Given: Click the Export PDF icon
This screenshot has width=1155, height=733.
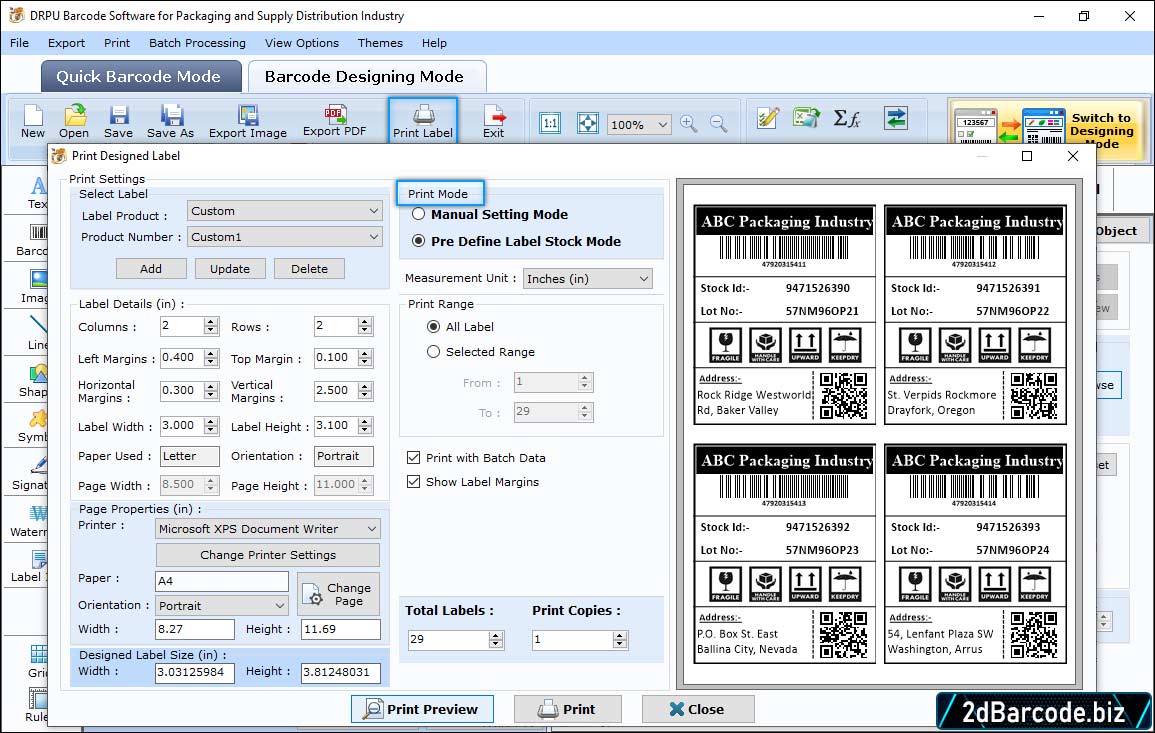Looking at the screenshot, I should click(x=334, y=121).
